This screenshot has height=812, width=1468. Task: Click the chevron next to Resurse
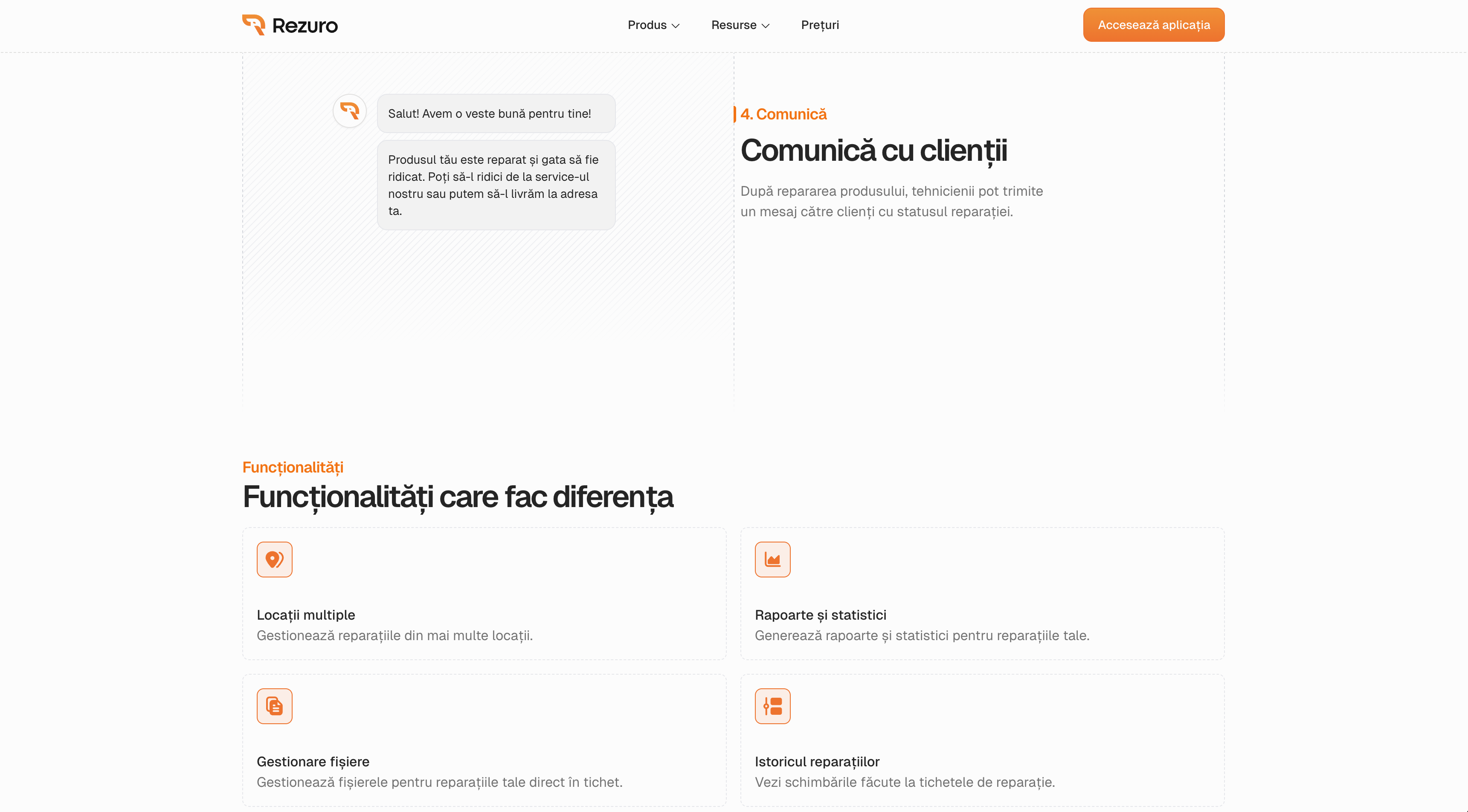[766, 26]
